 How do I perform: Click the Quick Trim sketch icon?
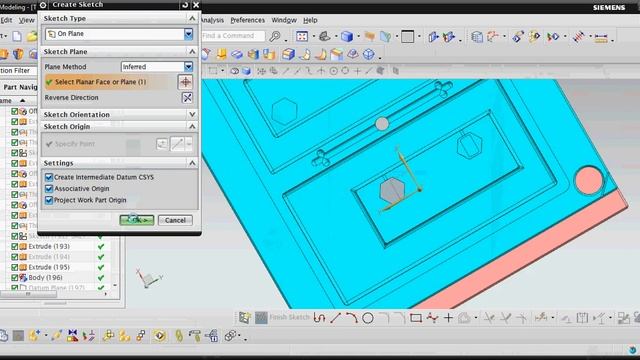click(489, 318)
